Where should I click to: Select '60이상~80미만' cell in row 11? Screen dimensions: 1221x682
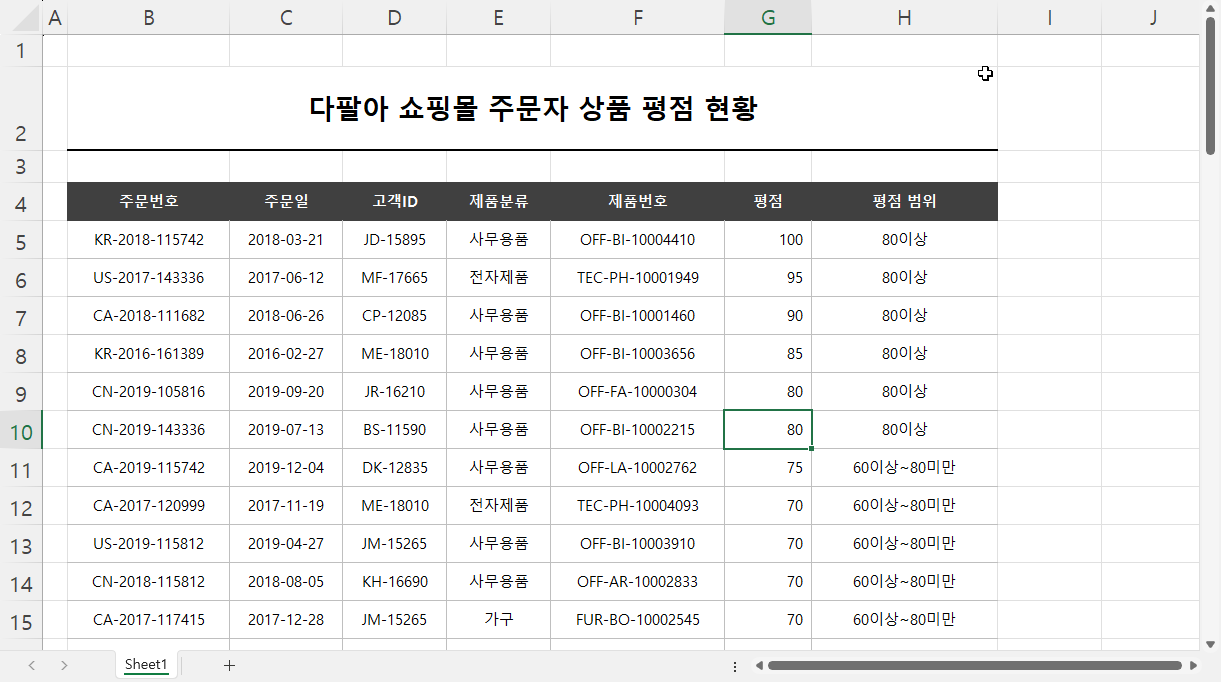[x=904, y=468]
